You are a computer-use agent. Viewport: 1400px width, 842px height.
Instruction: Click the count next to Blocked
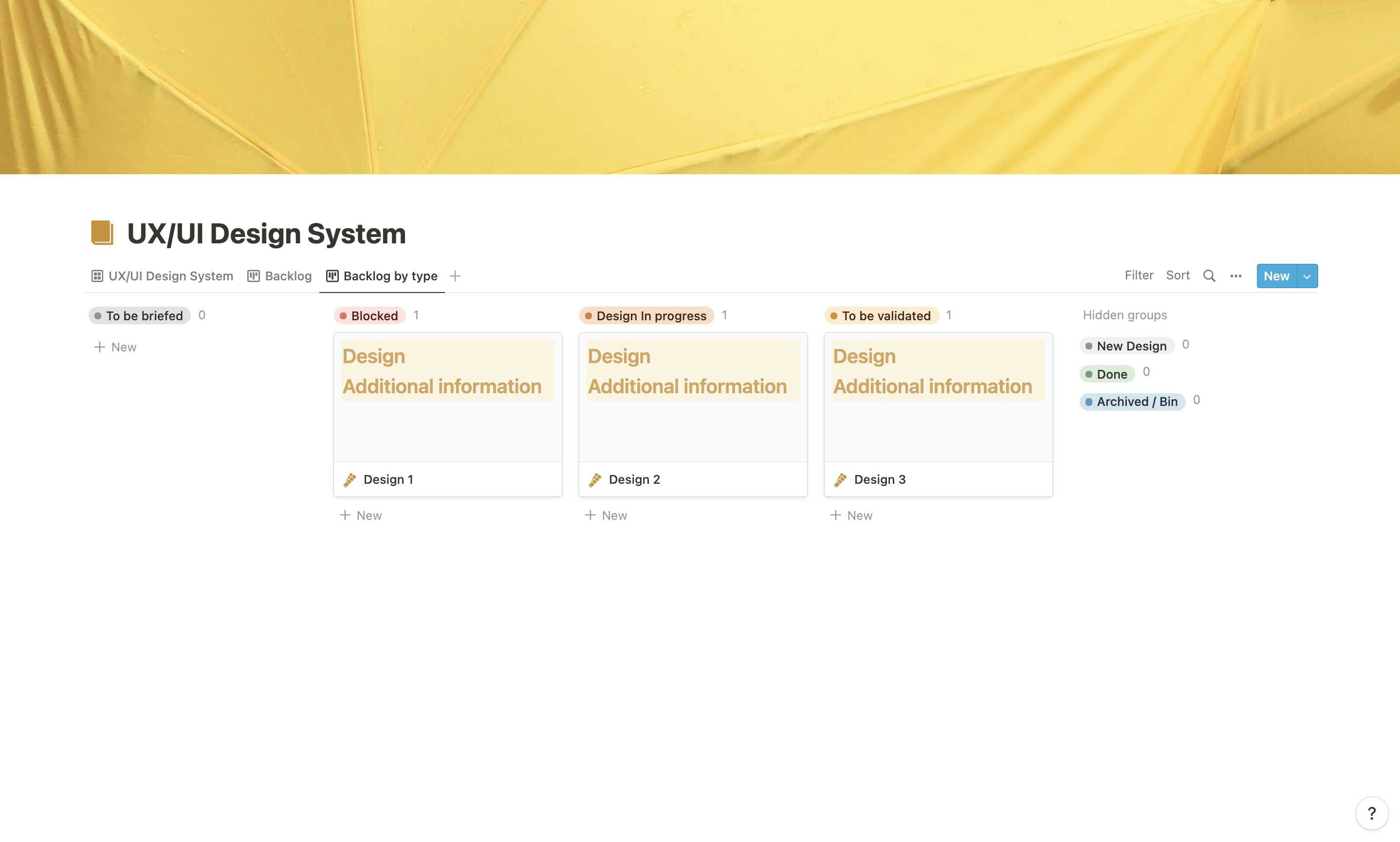pos(416,315)
